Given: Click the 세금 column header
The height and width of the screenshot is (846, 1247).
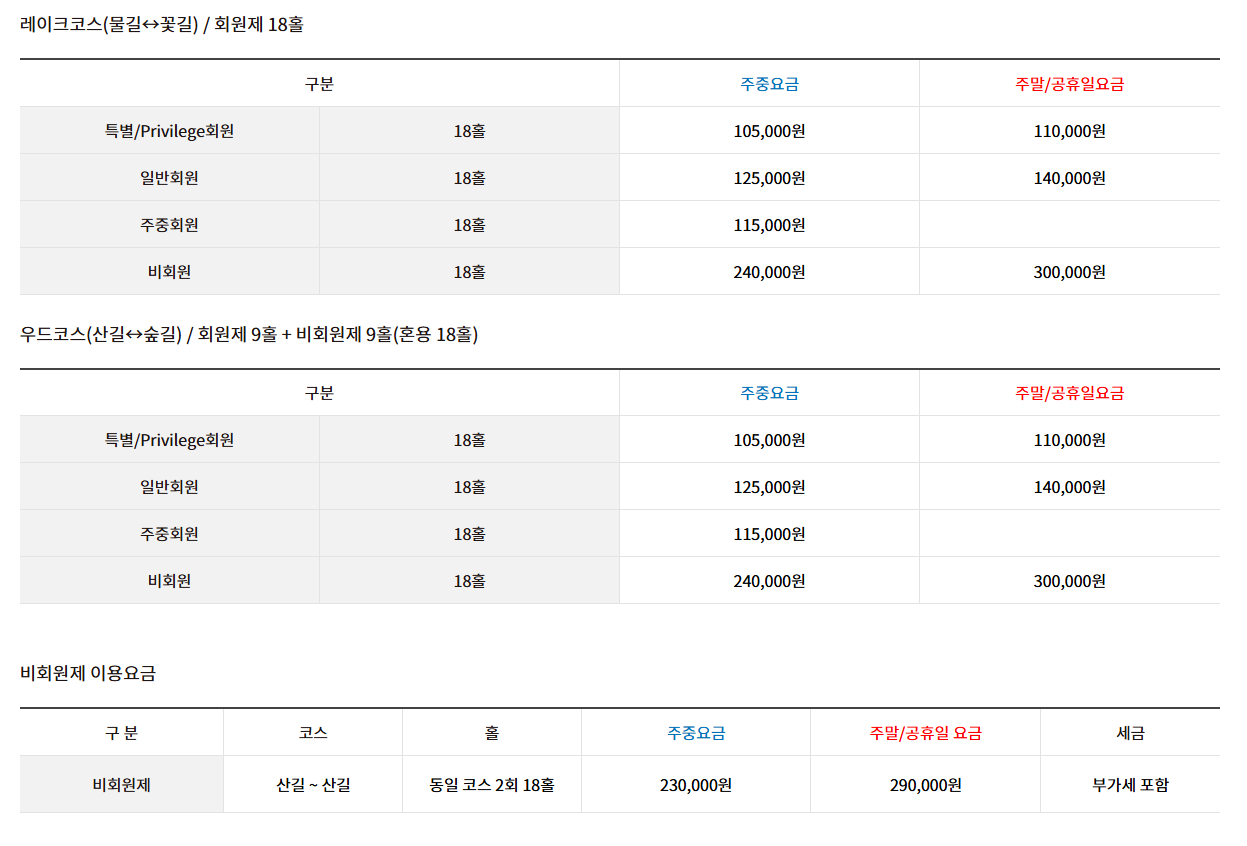Looking at the screenshot, I should pyautogui.click(x=1130, y=733).
